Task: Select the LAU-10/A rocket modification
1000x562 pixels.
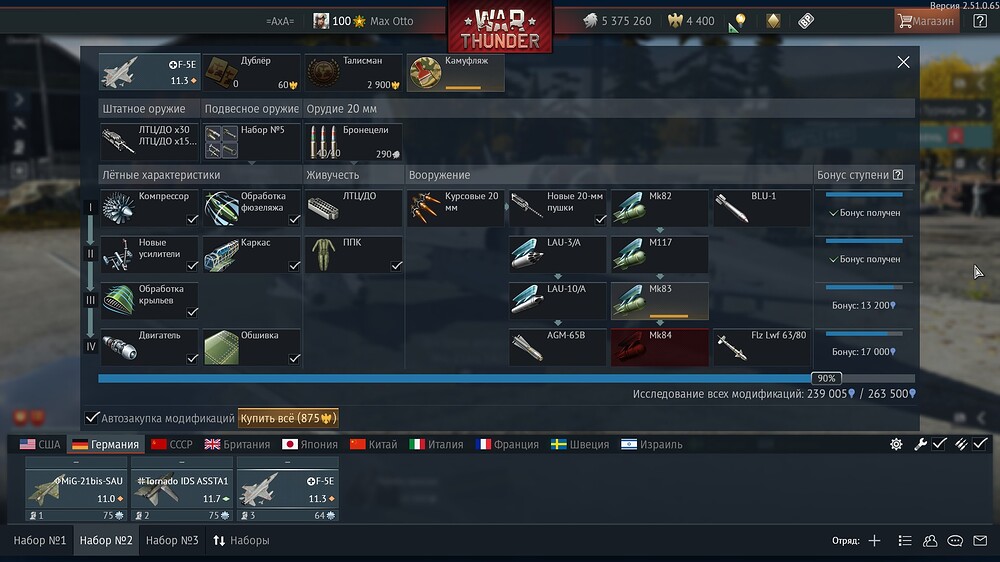Action: point(557,300)
